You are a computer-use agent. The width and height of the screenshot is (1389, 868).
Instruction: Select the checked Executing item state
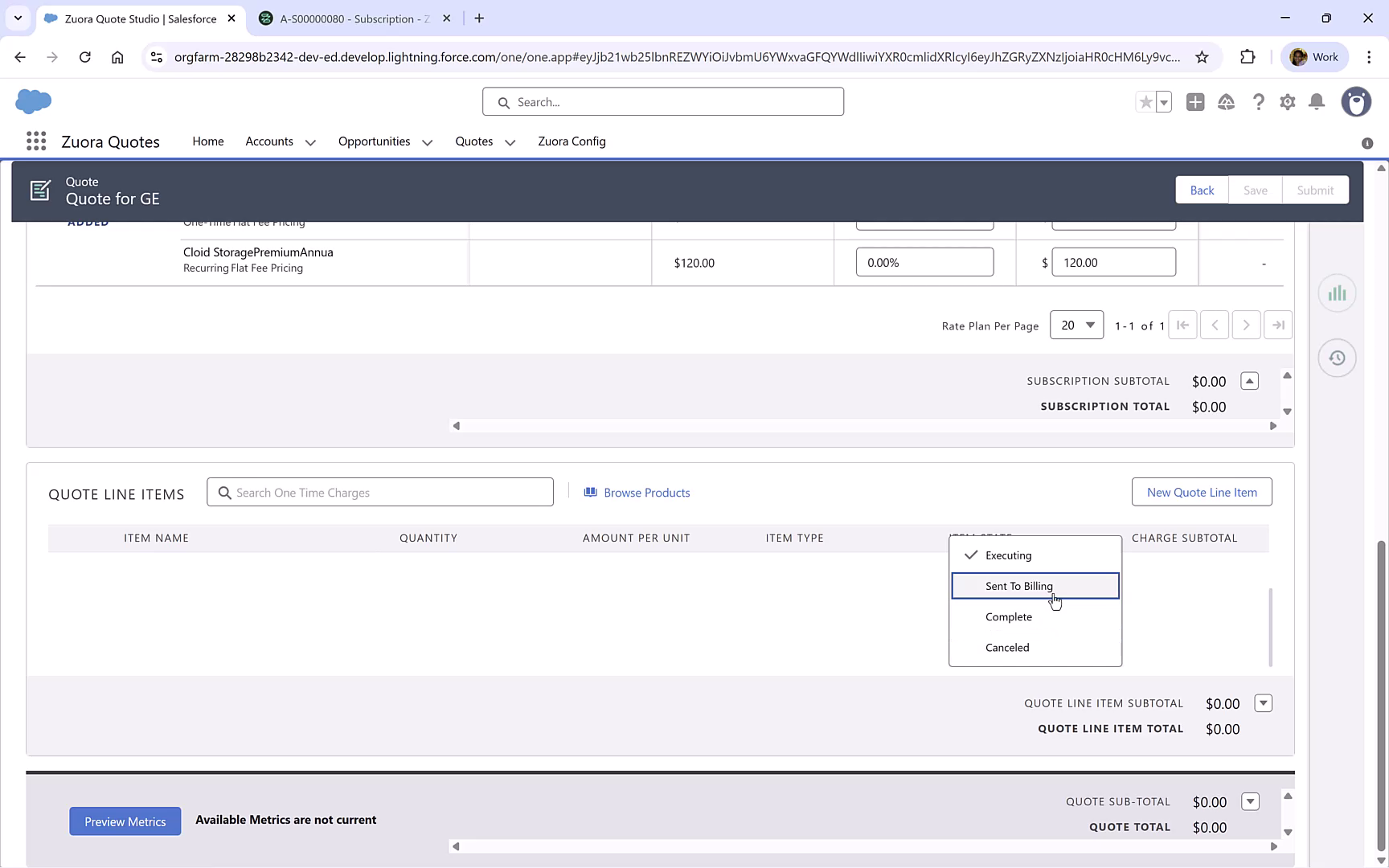coord(1008,555)
